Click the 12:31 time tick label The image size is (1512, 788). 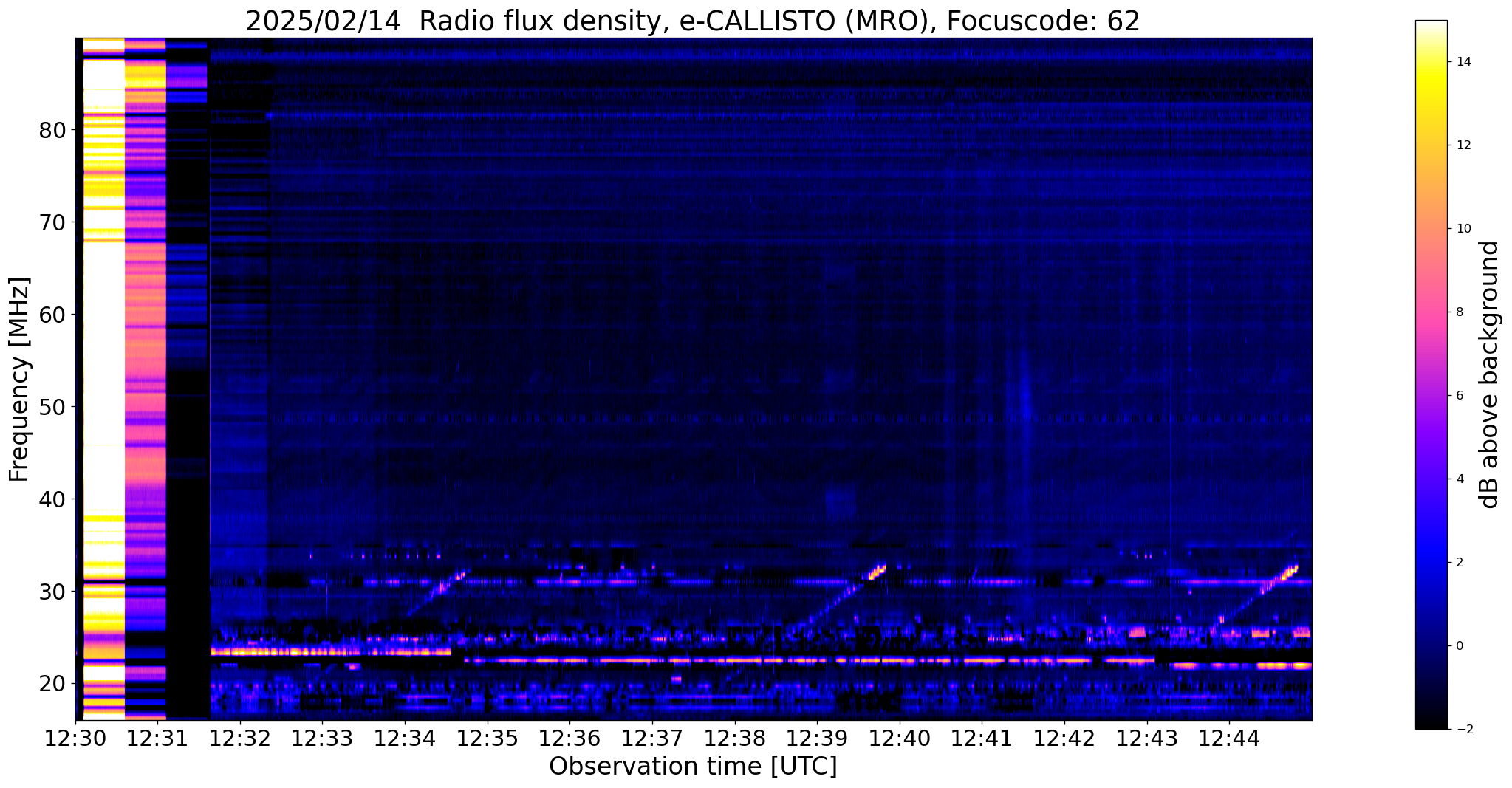pyautogui.click(x=158, y=738)
